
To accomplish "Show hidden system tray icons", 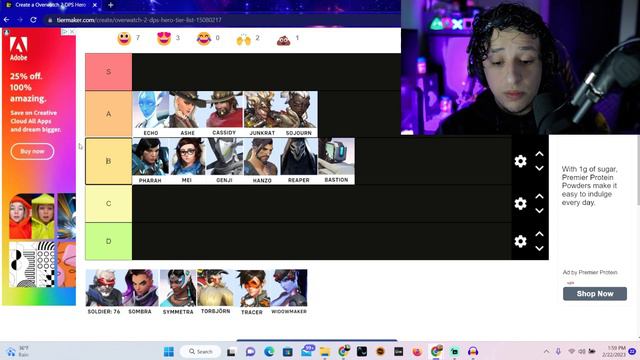I will pos(547,351).
